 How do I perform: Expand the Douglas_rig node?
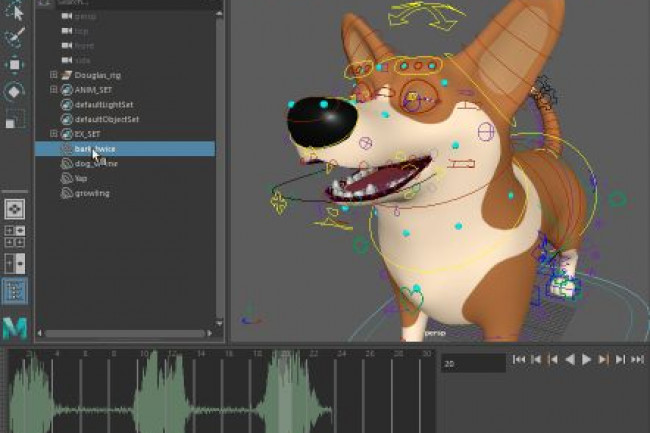(x=54, y=75)
